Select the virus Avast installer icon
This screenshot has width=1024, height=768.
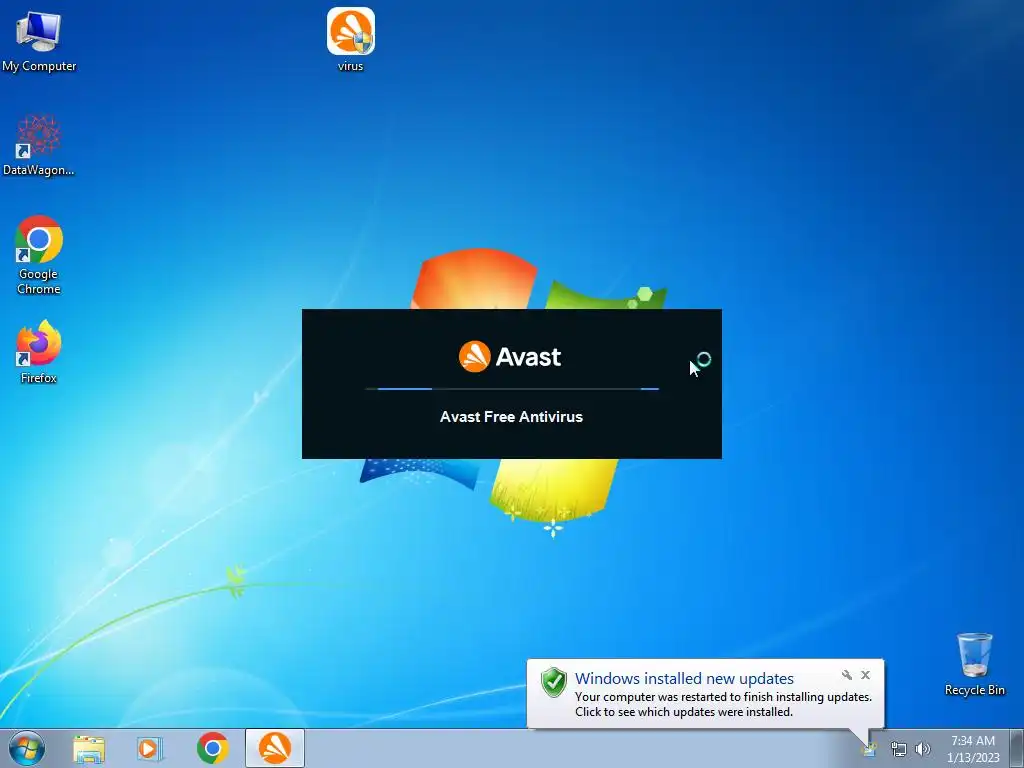tap(351, 39)
